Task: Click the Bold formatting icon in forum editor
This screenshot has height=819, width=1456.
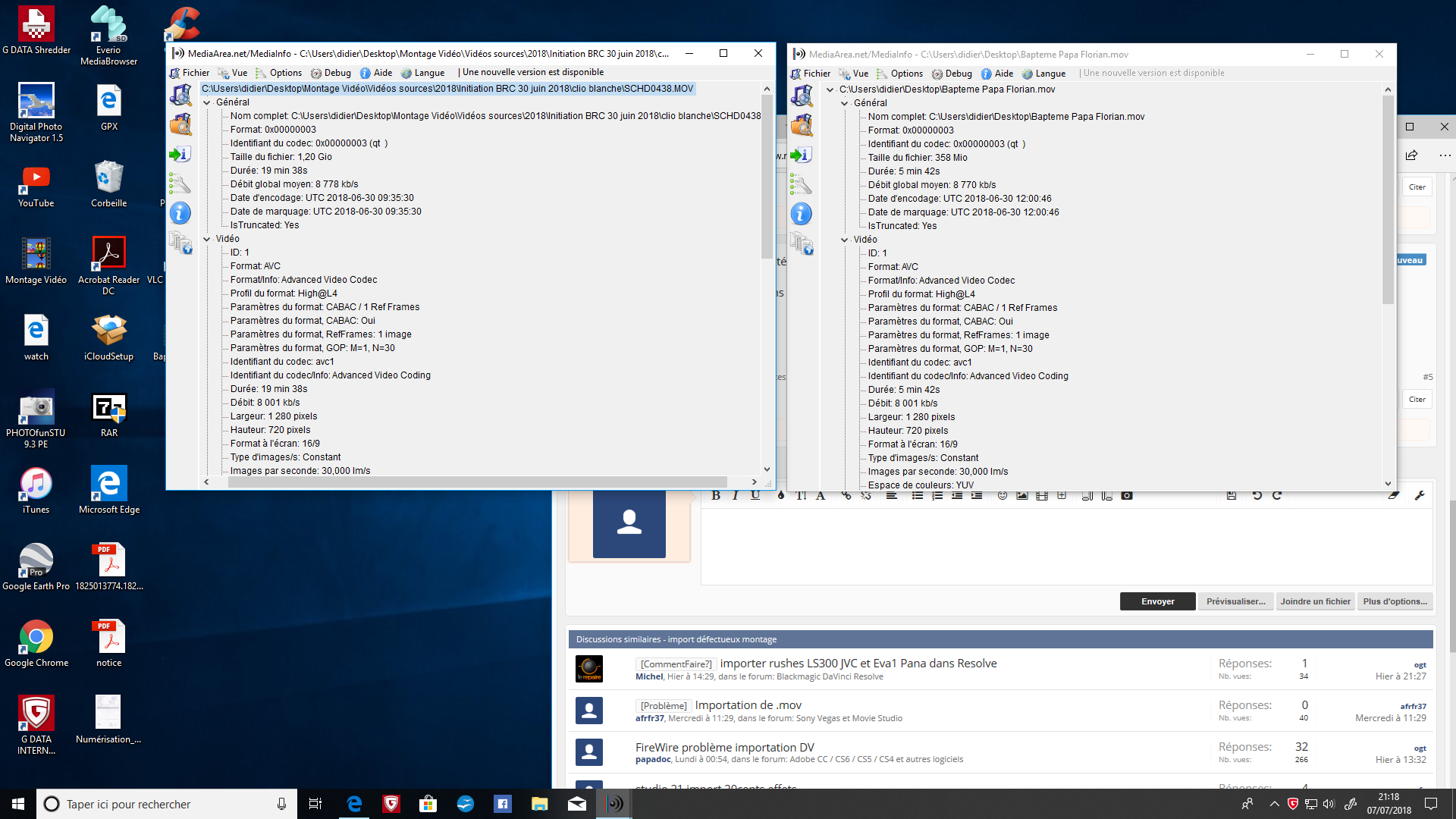Action: [716, 495]
